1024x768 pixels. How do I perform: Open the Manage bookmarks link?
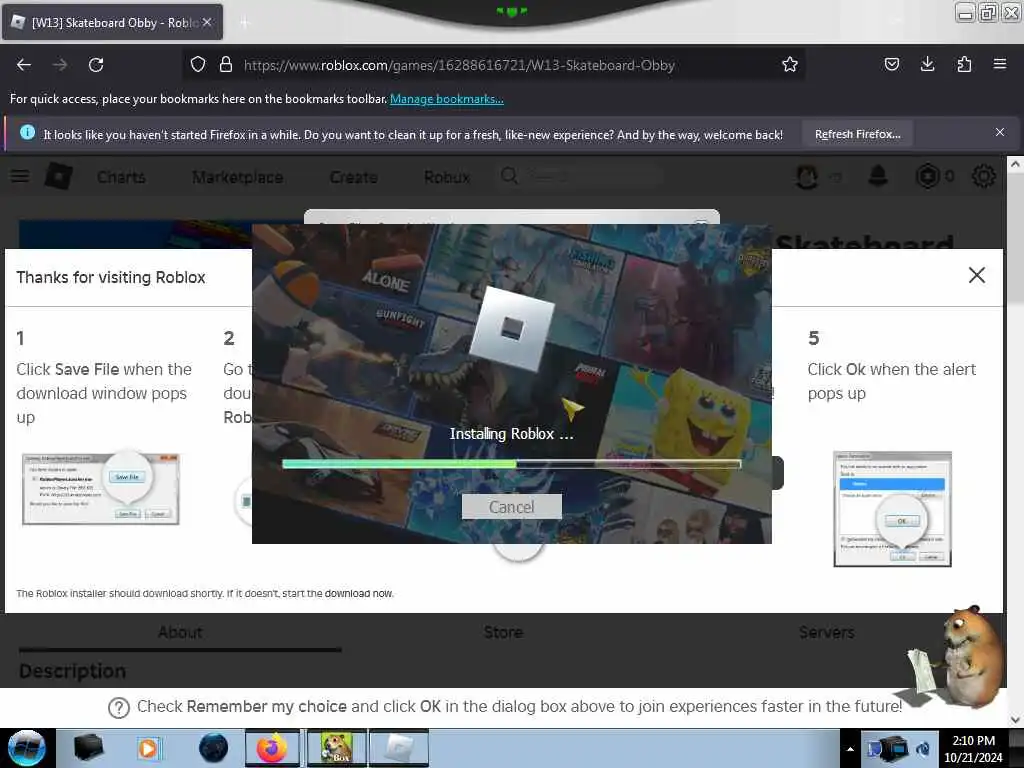(447, 99)
